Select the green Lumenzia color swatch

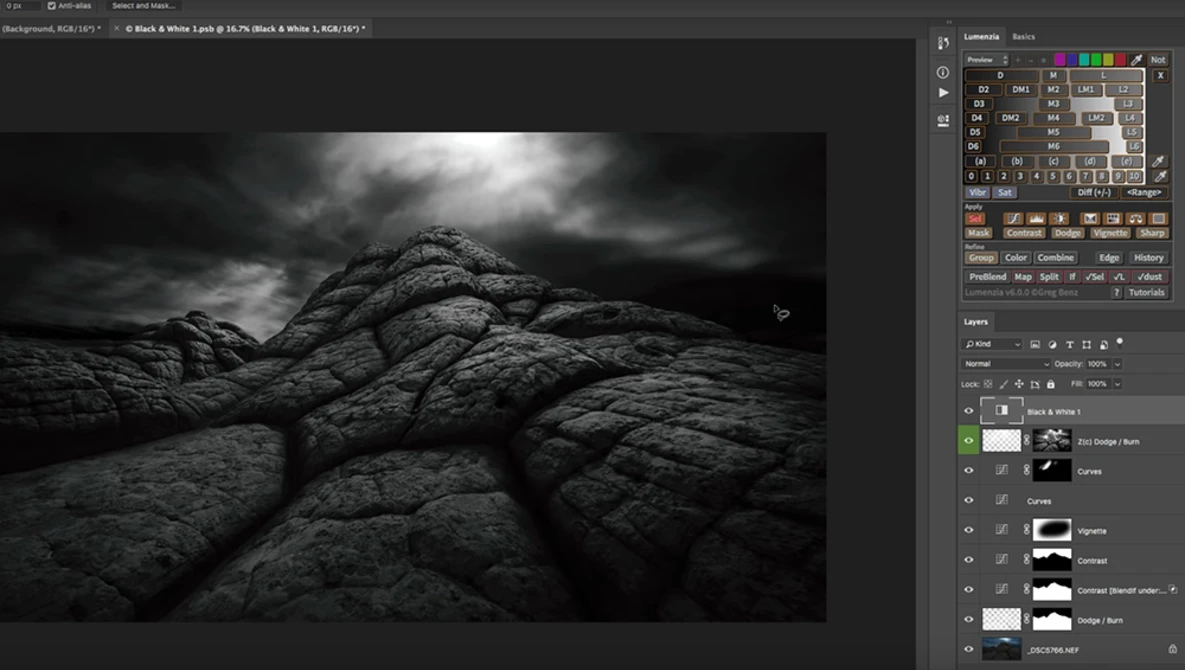1096,60
